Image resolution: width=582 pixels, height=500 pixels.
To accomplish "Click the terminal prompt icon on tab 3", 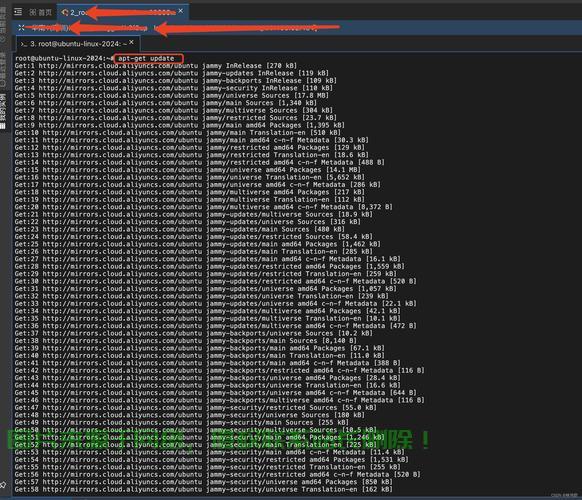I will tap(23, 44).
